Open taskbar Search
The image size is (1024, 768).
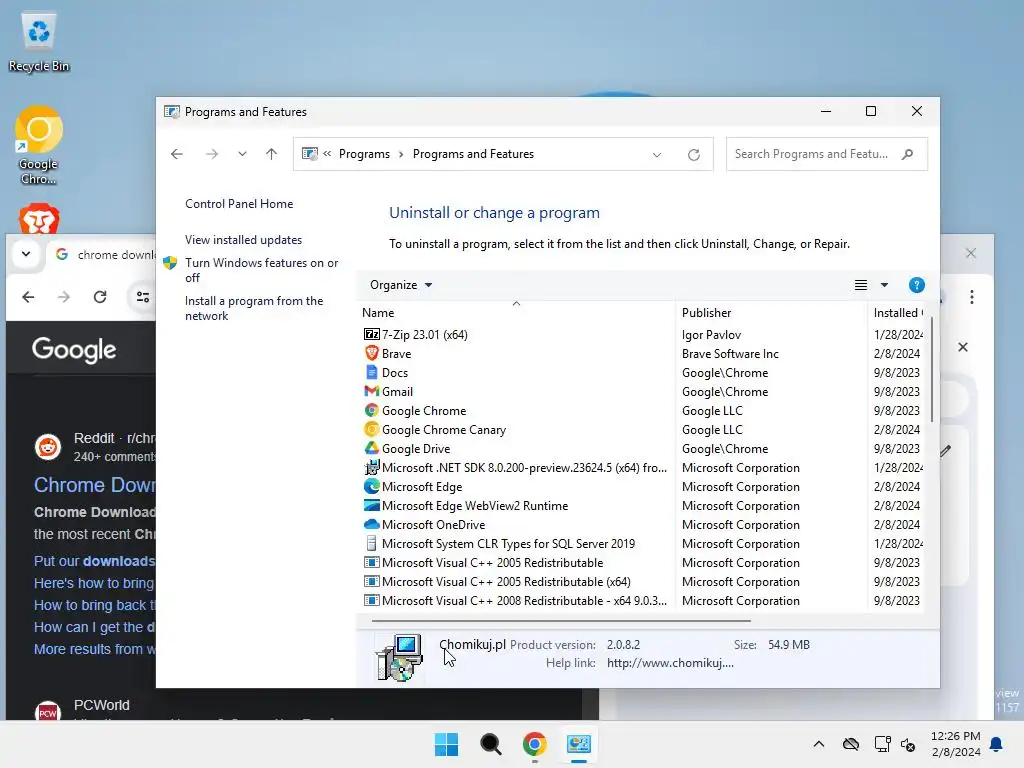click(x=490, y=744)
